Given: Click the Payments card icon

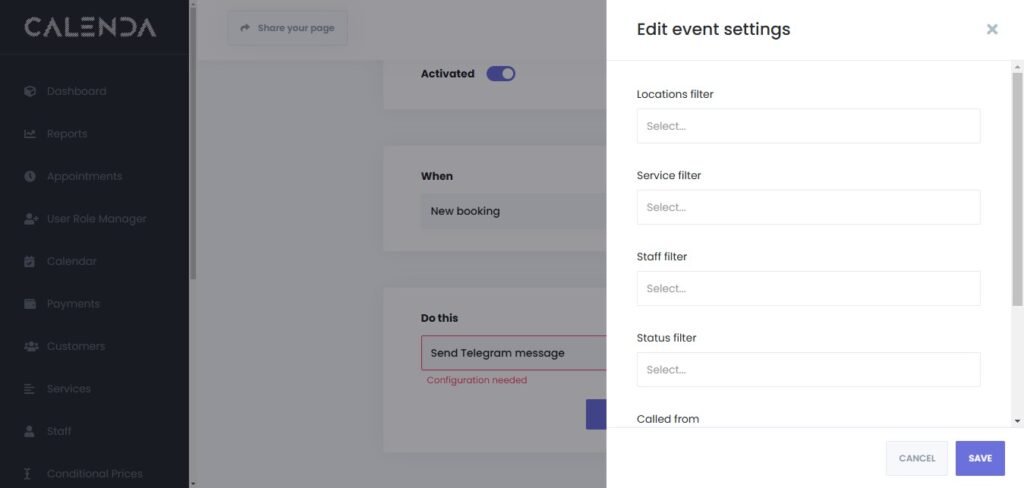Looking at the screenshot, I should pos(30,304).
